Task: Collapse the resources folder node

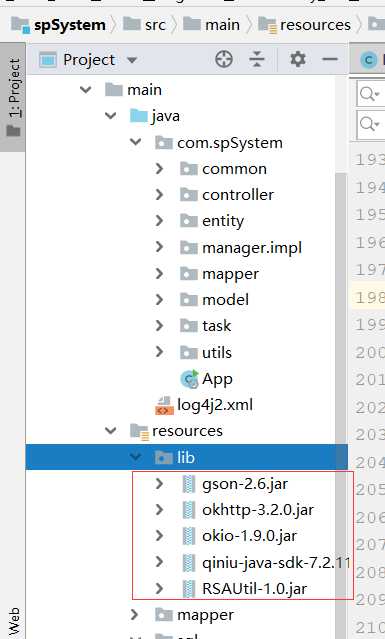Action: pos(111,430)
